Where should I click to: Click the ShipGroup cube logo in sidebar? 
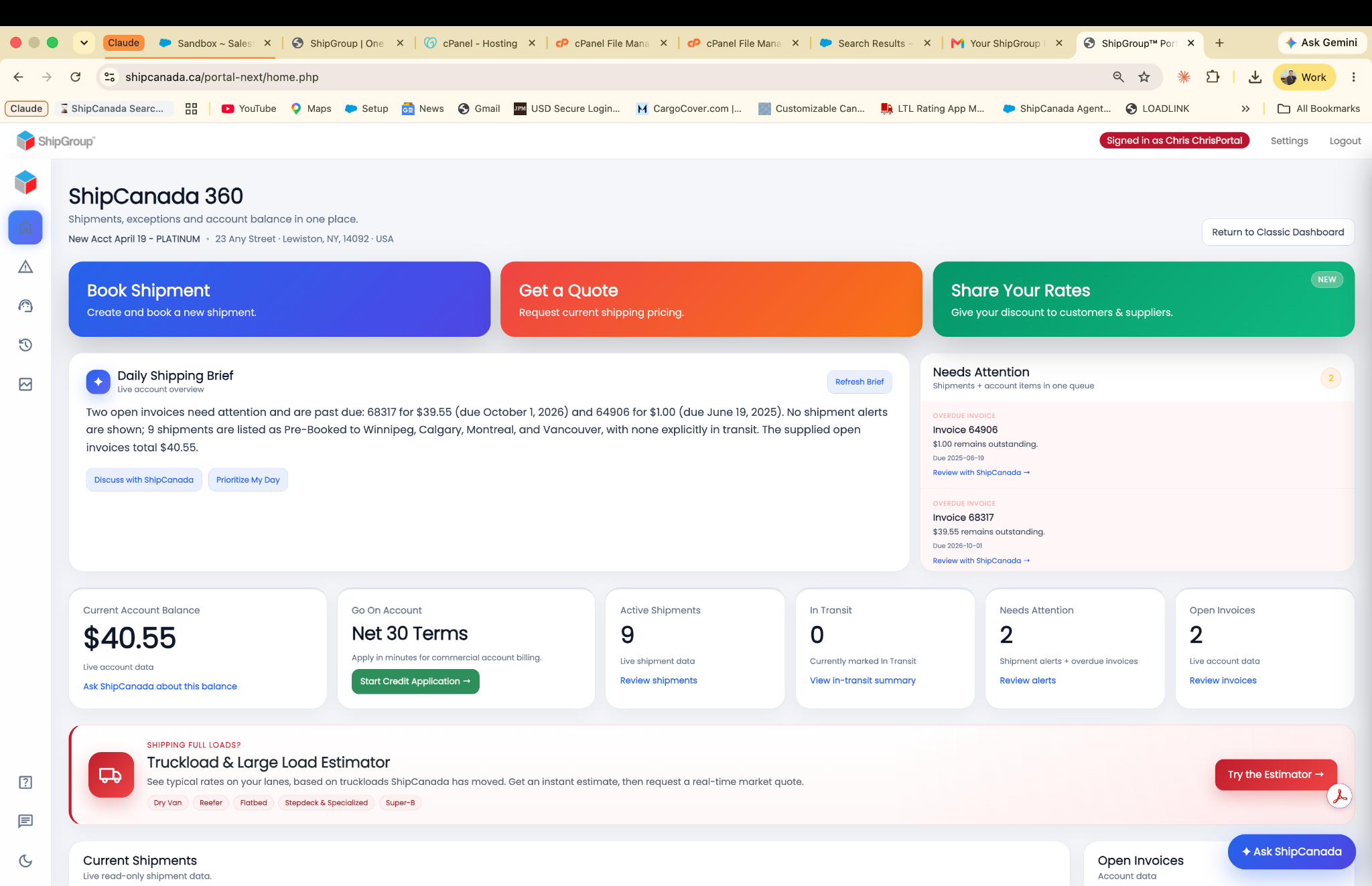[25, 182]
